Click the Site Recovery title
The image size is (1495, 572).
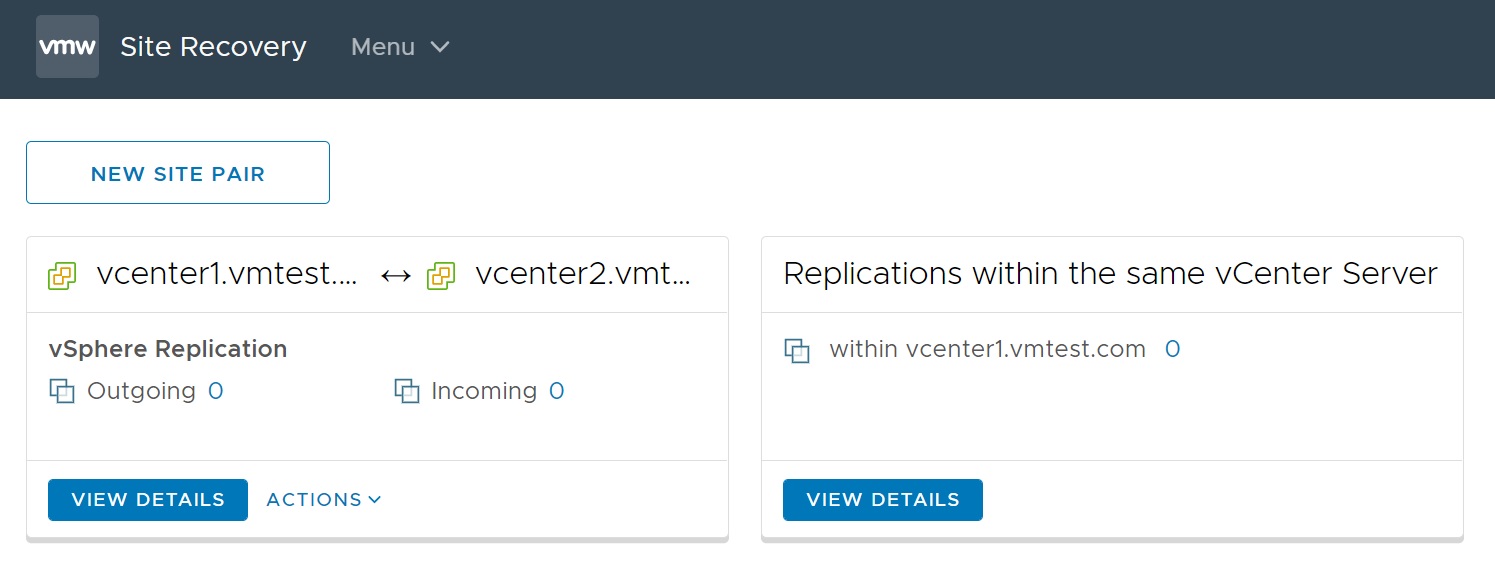pyautogui.click(x=213, y=47)
